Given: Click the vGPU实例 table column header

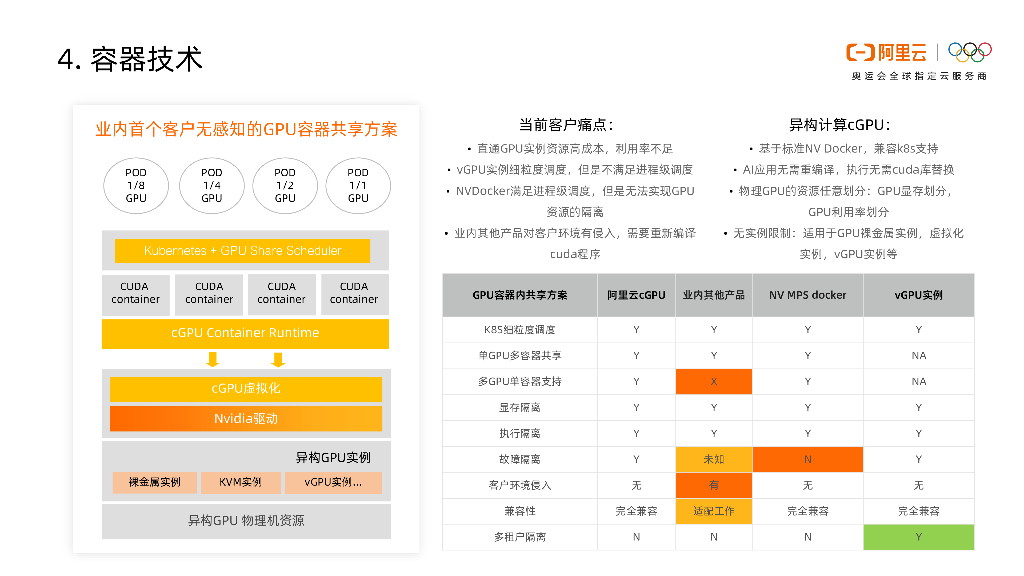Looking at the screenshot, I should [919, 295].
